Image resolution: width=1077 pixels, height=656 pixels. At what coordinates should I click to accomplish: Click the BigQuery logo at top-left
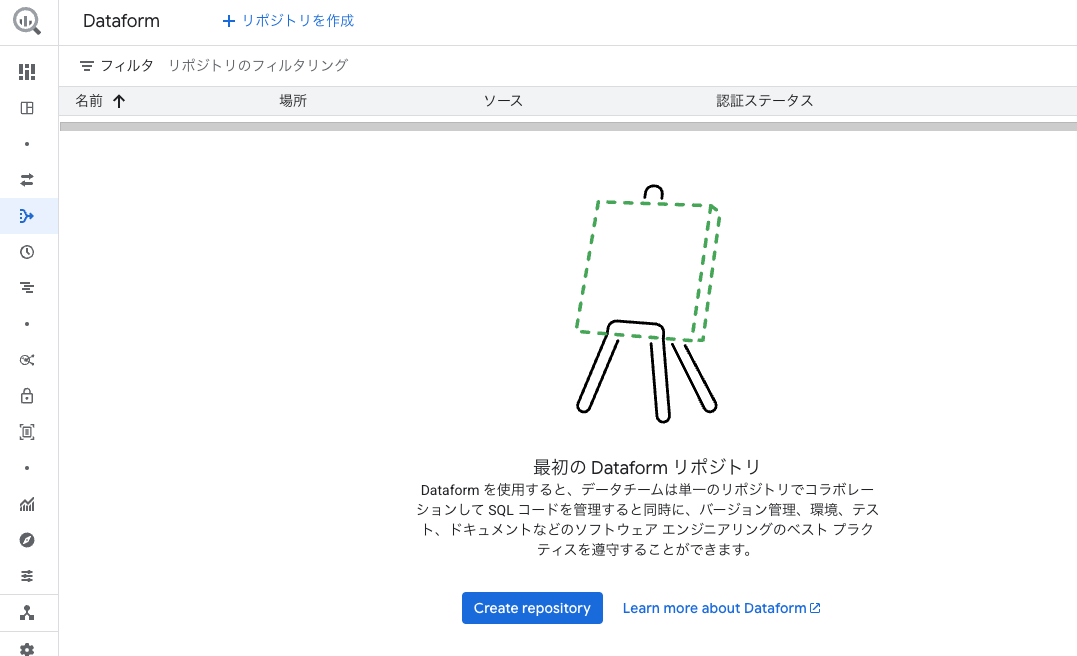(x=27, y=20)
